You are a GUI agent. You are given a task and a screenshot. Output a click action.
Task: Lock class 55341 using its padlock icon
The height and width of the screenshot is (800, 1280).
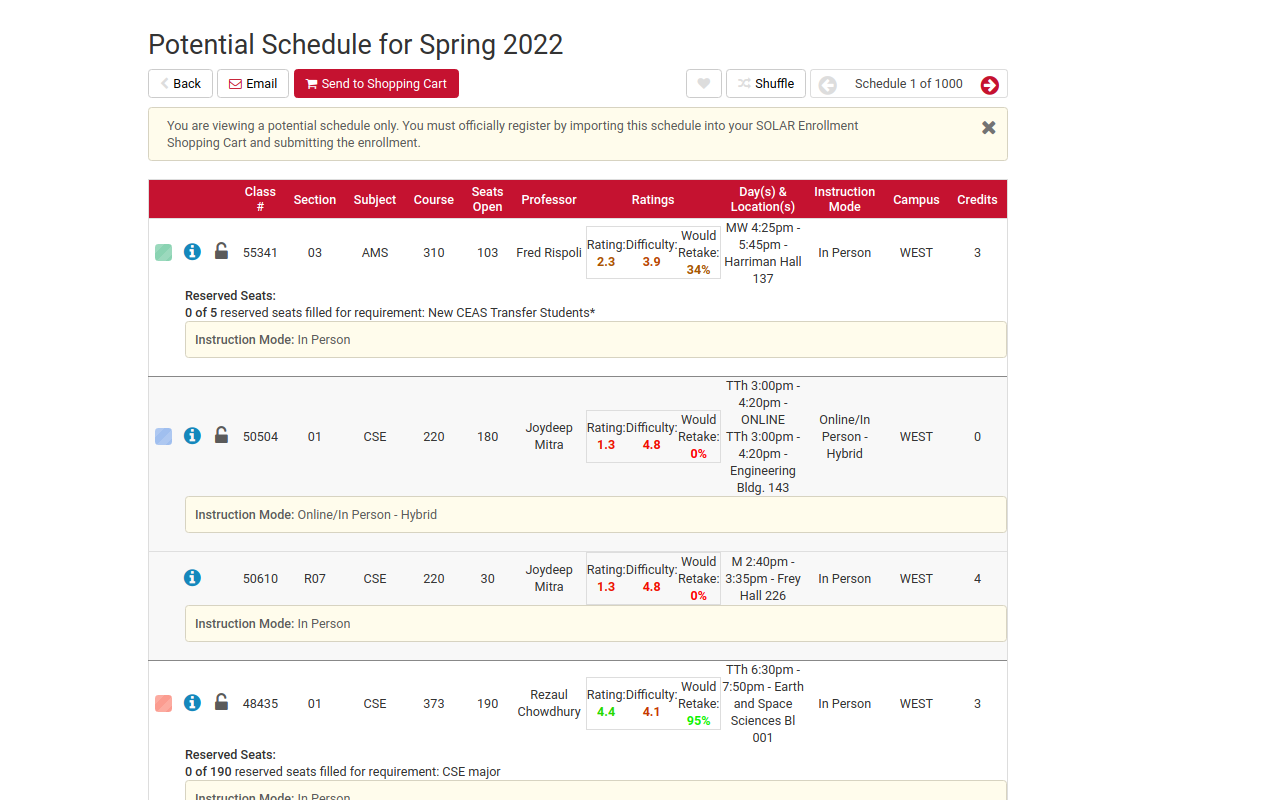[x=221, y=252]
